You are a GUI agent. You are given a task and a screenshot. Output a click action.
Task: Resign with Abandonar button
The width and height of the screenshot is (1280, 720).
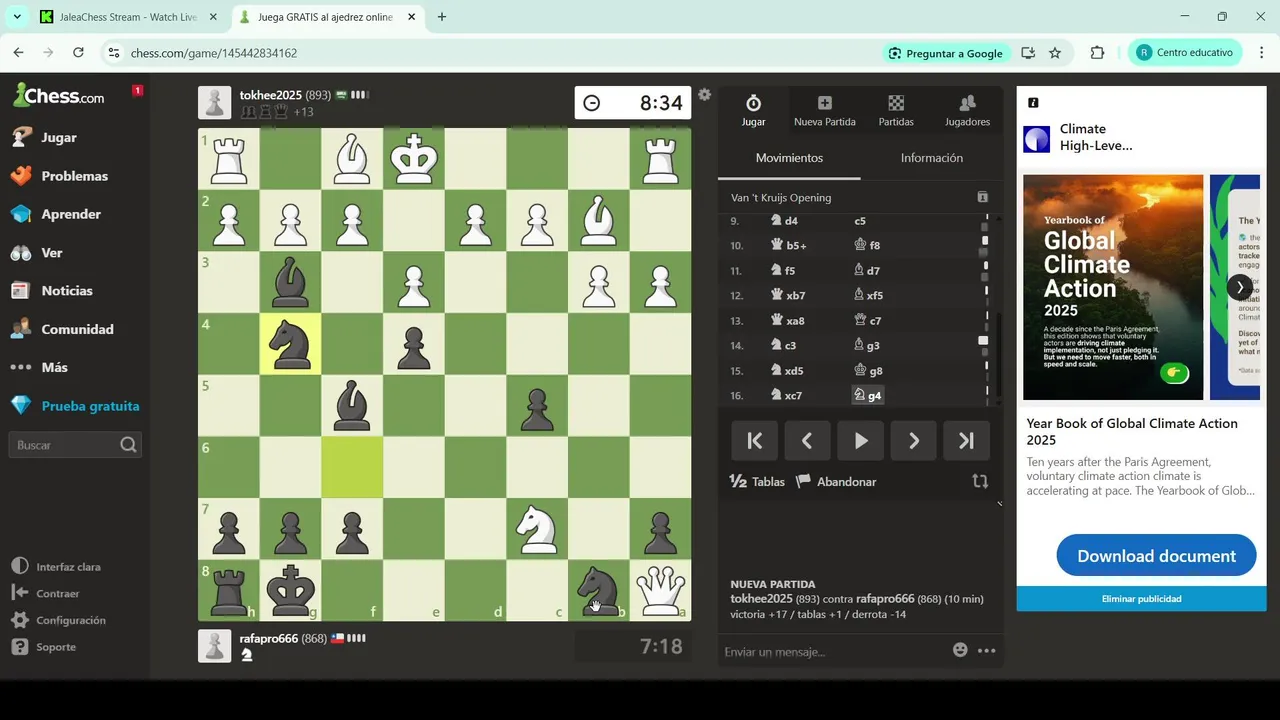click(x=836, y=482)
